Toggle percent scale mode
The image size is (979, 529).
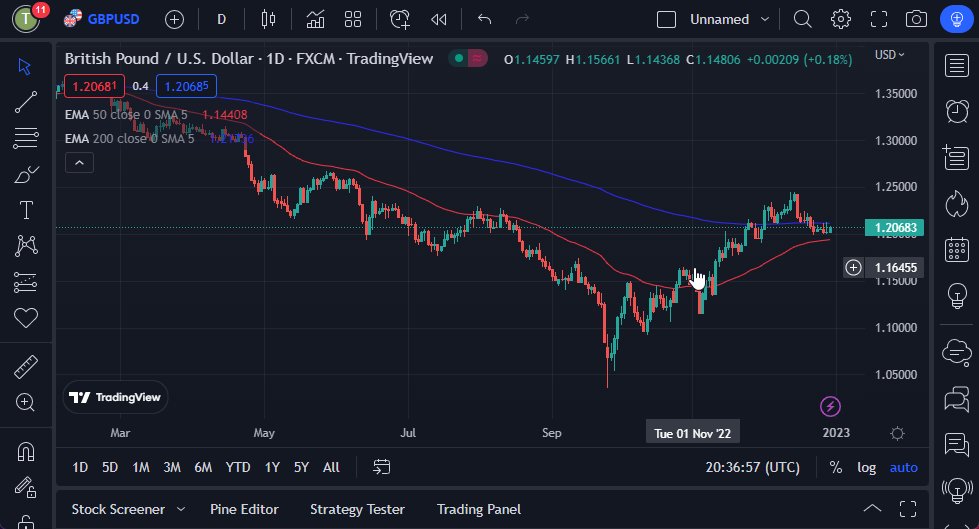coord(835,467)
